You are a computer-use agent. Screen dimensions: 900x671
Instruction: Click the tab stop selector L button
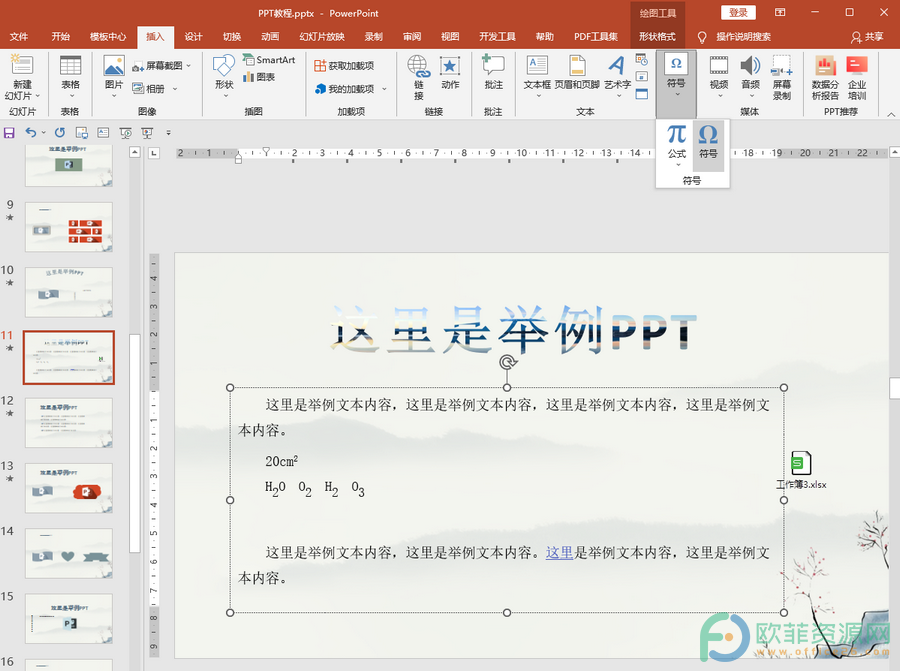tap(154, 153)
